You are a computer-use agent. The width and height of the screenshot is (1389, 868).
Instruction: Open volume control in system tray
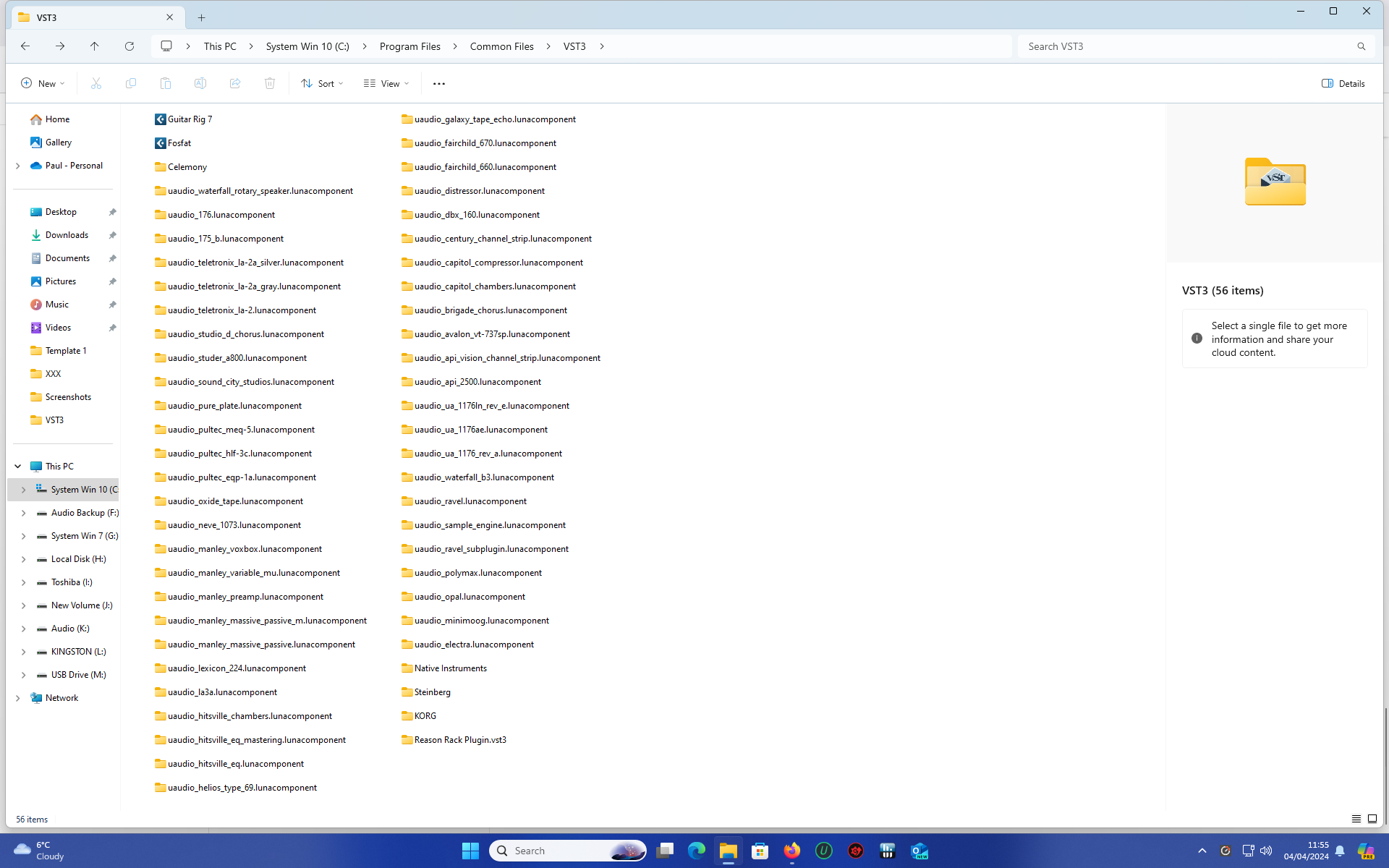(x=1266, y=851)
